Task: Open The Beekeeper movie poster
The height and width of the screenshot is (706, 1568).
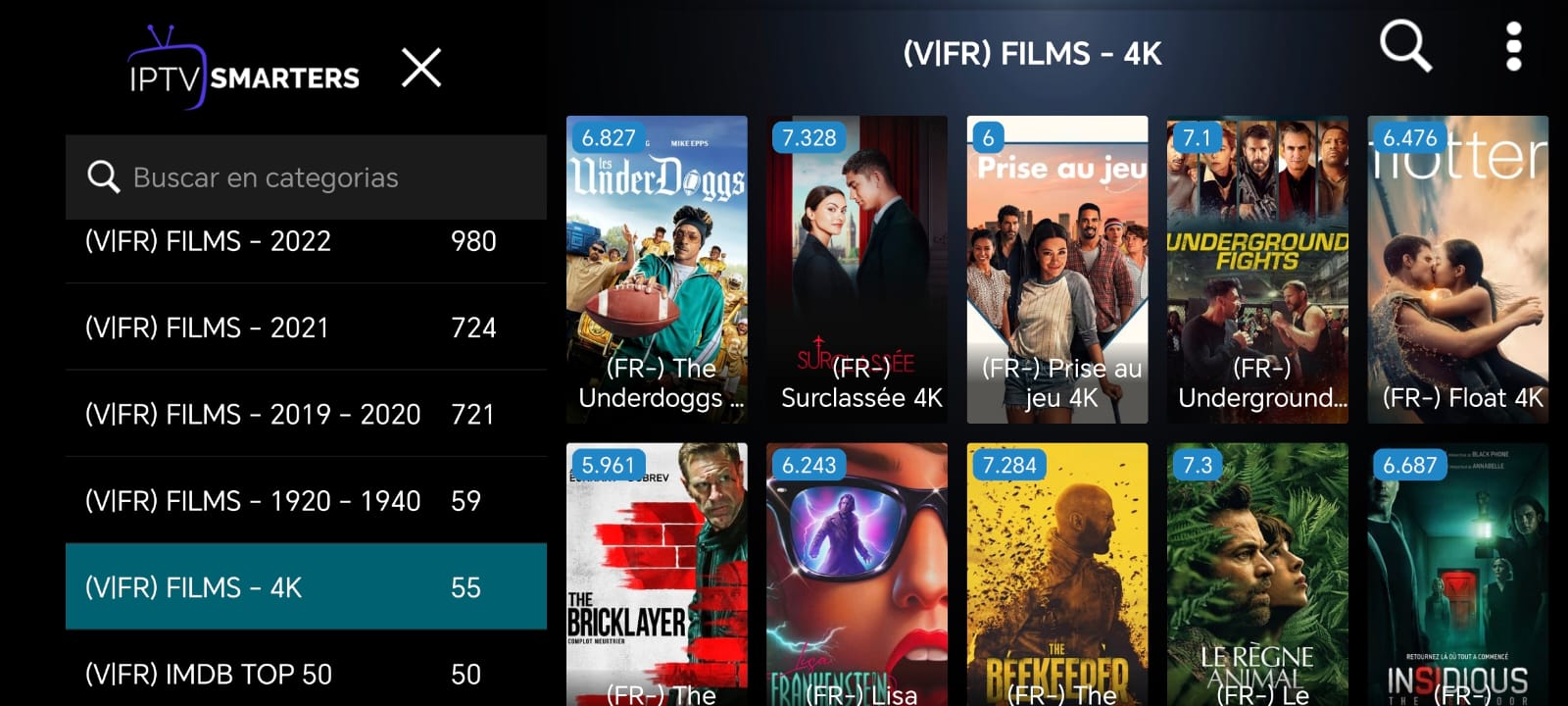Action: click(1057, 575)
